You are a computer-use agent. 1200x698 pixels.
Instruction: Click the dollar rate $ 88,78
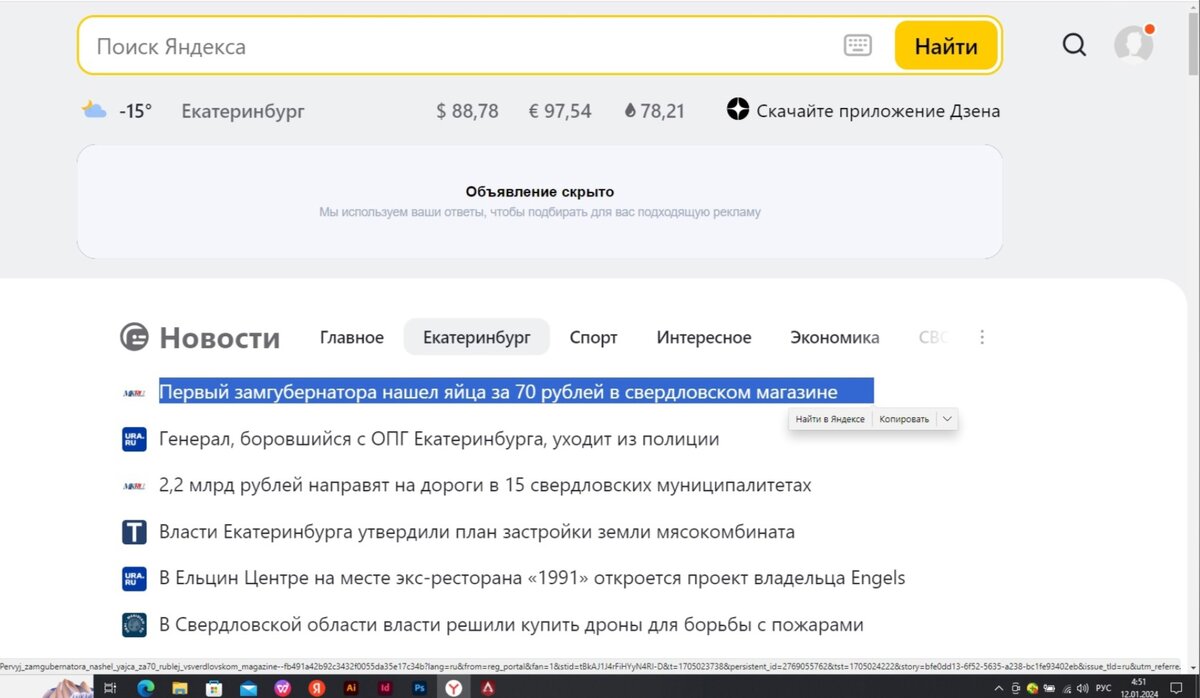pos(467,111)
